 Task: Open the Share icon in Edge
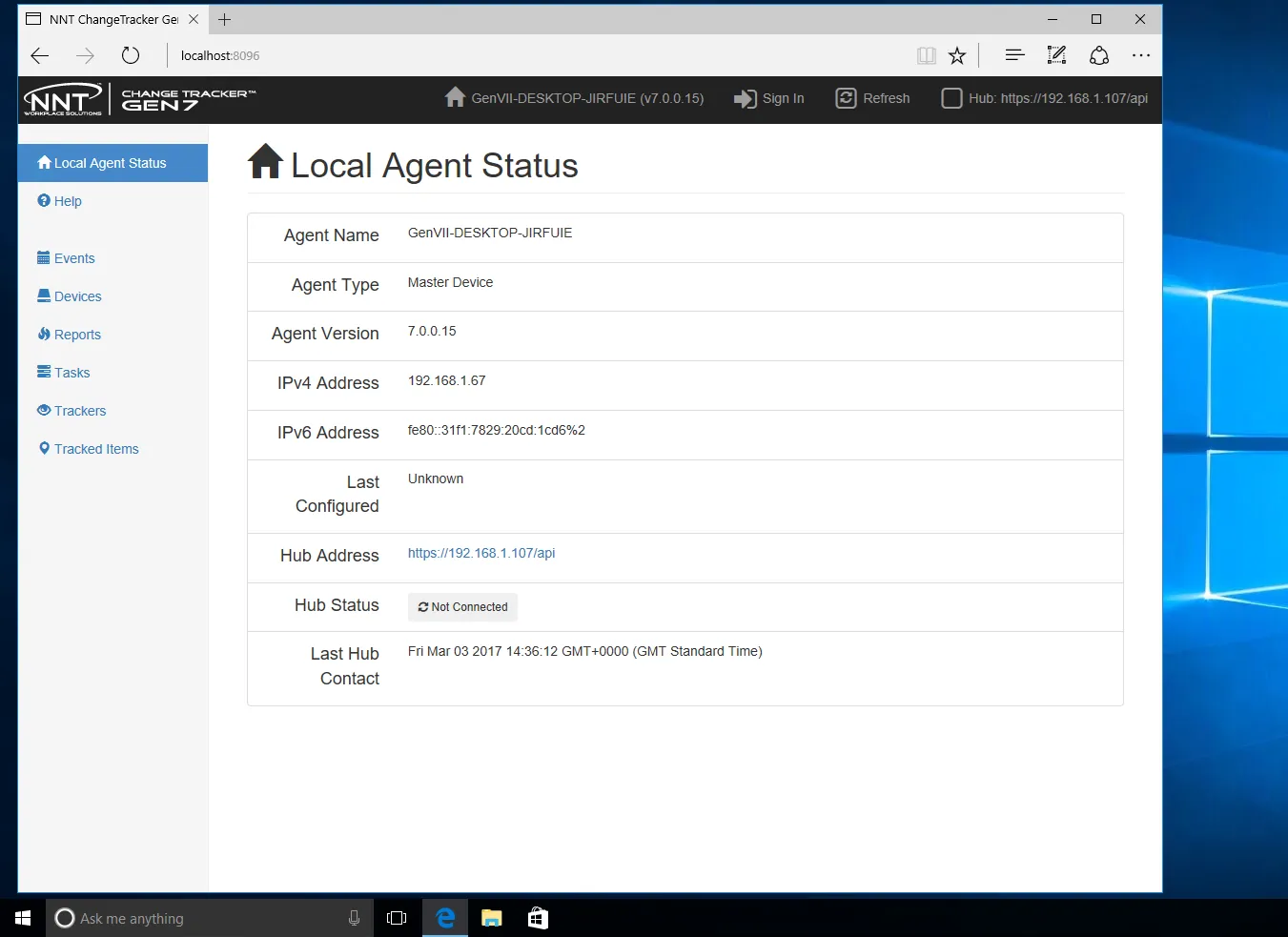point(1099,55)
